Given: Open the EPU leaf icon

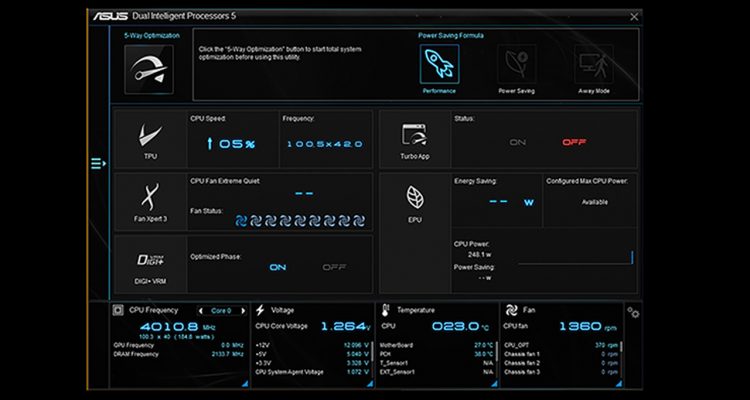Looking at the screenshot, I should pos(415,197).
